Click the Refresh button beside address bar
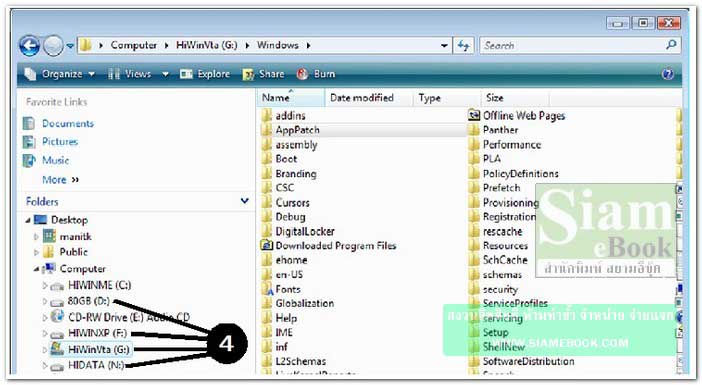Image resolution: width=702 pixels, height=385 pixels. 463,45
